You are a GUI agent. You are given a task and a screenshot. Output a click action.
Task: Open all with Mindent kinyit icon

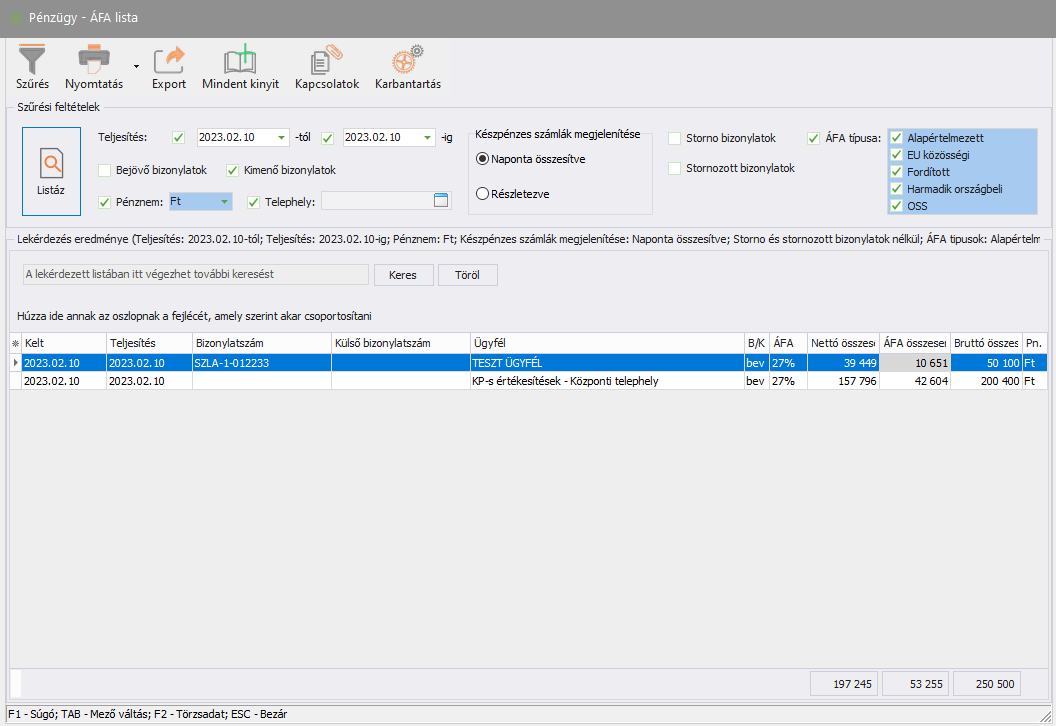240,60
